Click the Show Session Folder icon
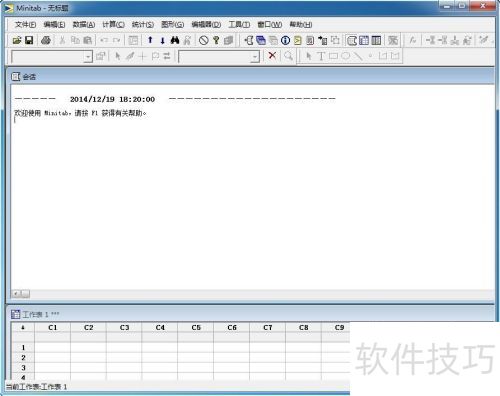This screenshot has width=500, height=396. coord(249,40)
